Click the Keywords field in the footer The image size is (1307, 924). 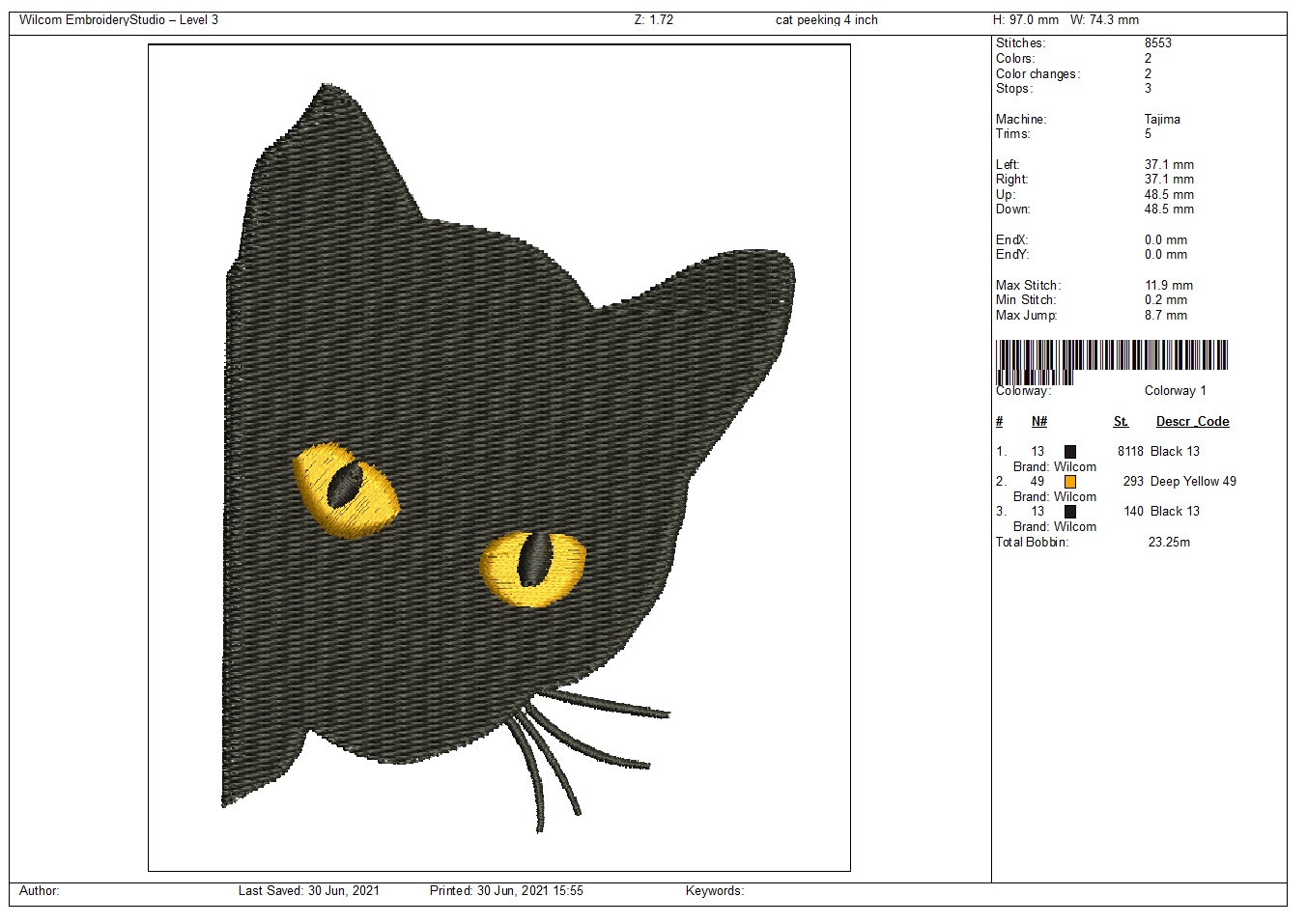point(714,891)
